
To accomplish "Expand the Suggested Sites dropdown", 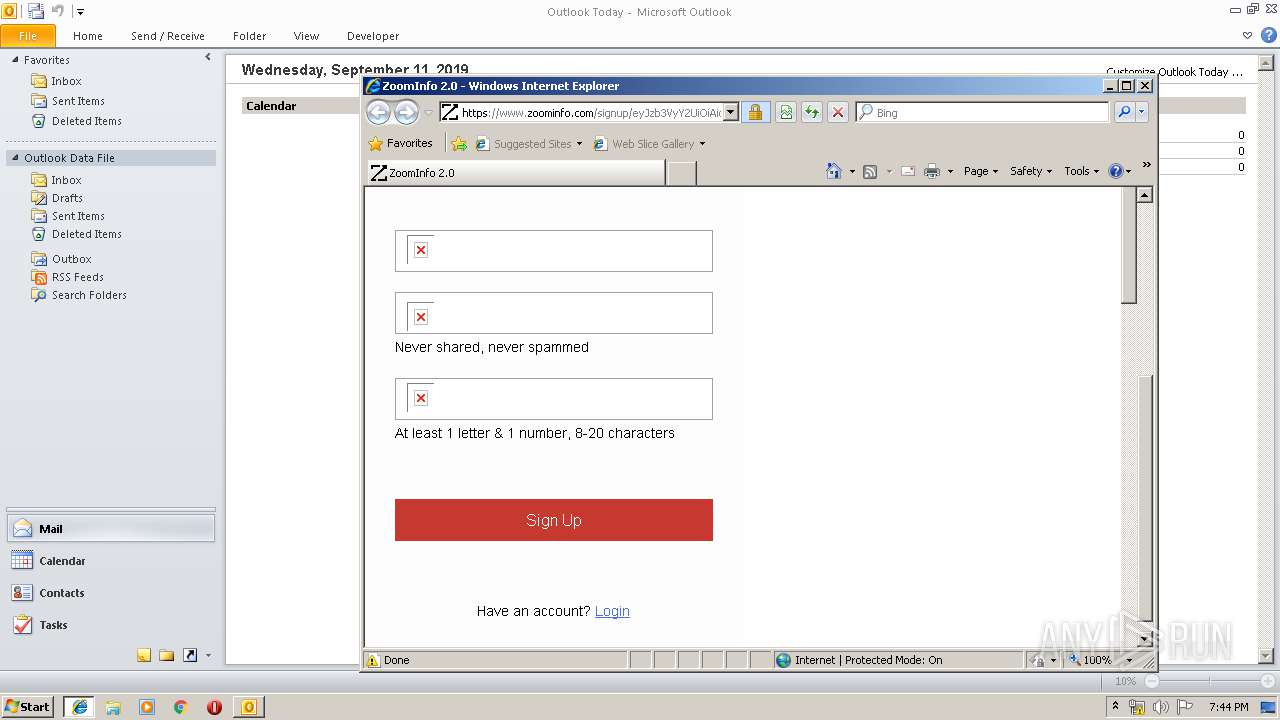I will pos(579,143).
